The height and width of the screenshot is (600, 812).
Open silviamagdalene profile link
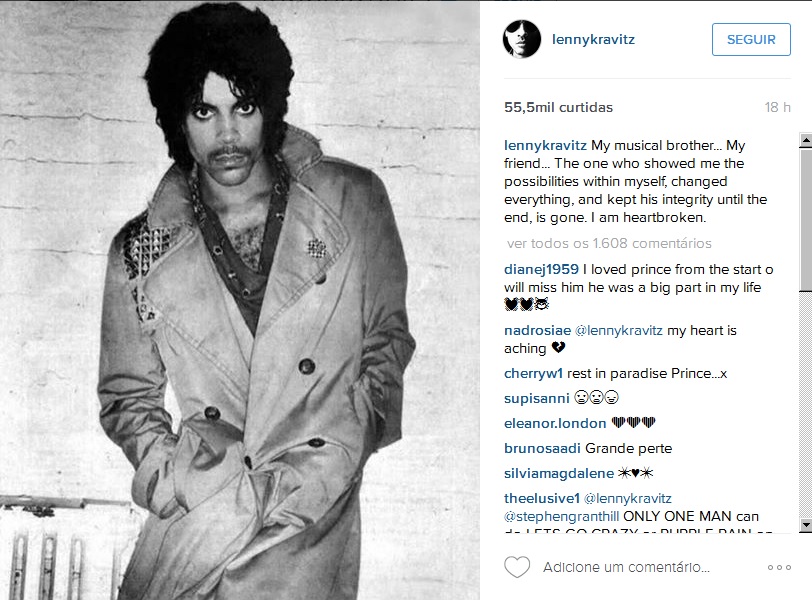click(559, 473)
